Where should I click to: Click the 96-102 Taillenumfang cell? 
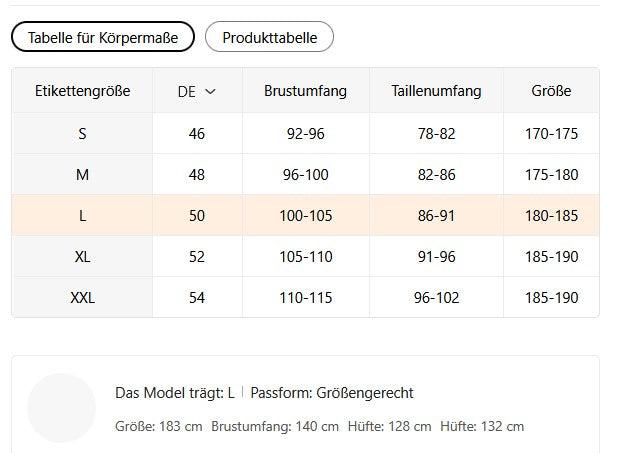pos(436,297)
